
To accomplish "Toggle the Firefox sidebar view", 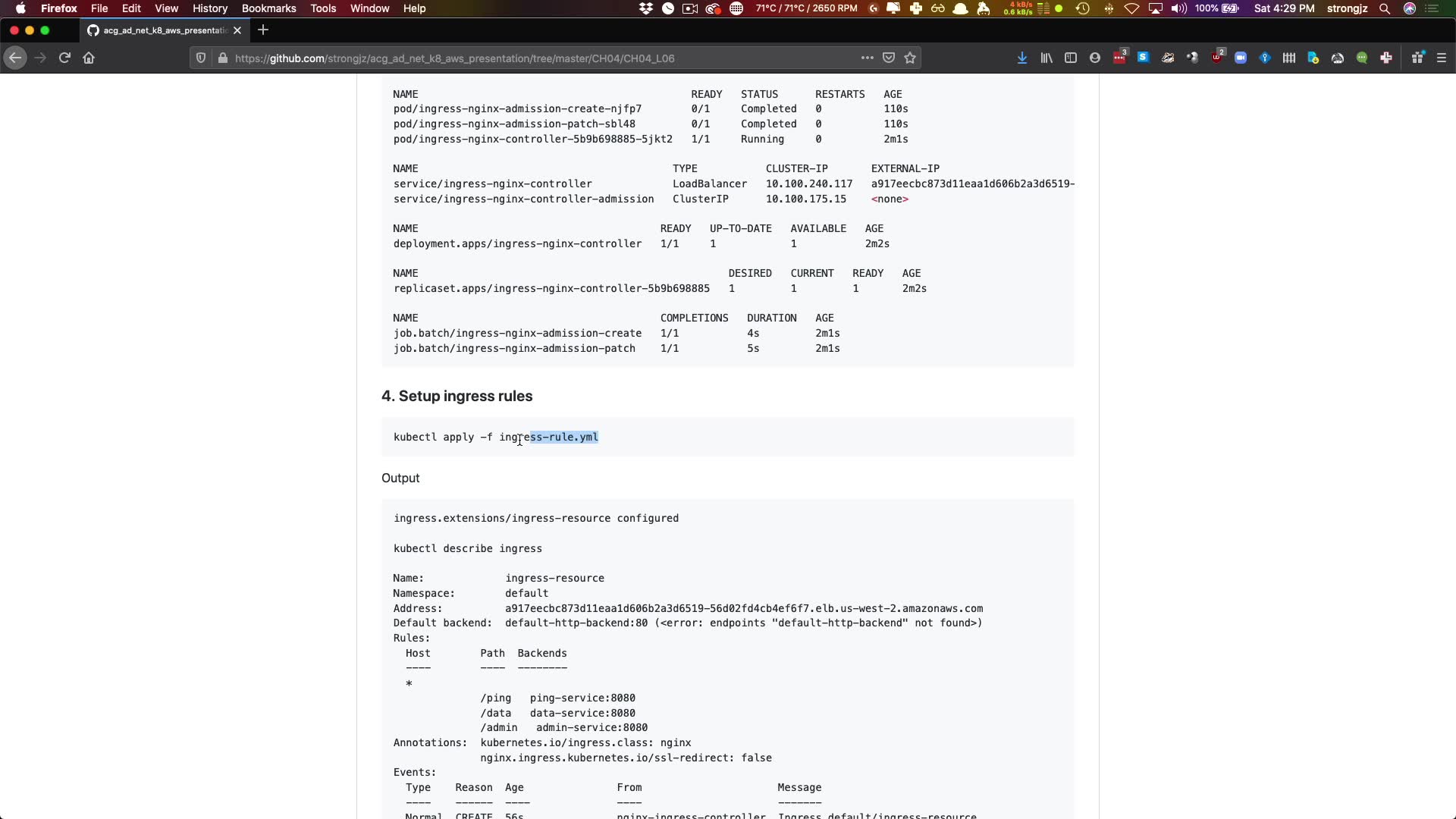I will (1071, 58).
